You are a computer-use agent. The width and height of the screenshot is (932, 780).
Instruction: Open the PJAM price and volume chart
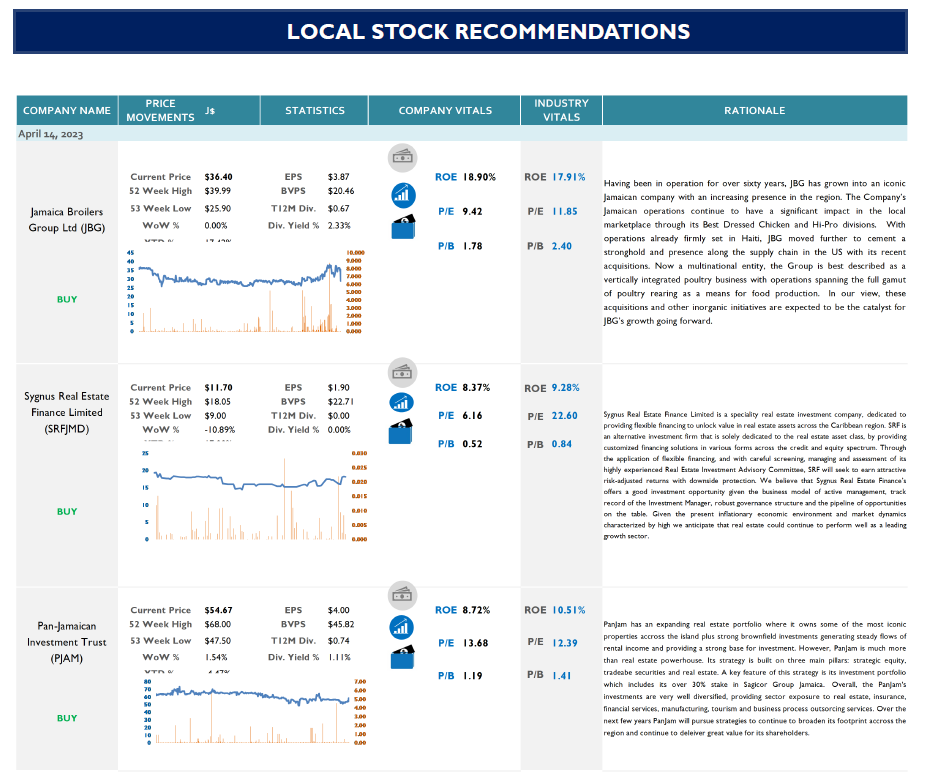point(256,712)
